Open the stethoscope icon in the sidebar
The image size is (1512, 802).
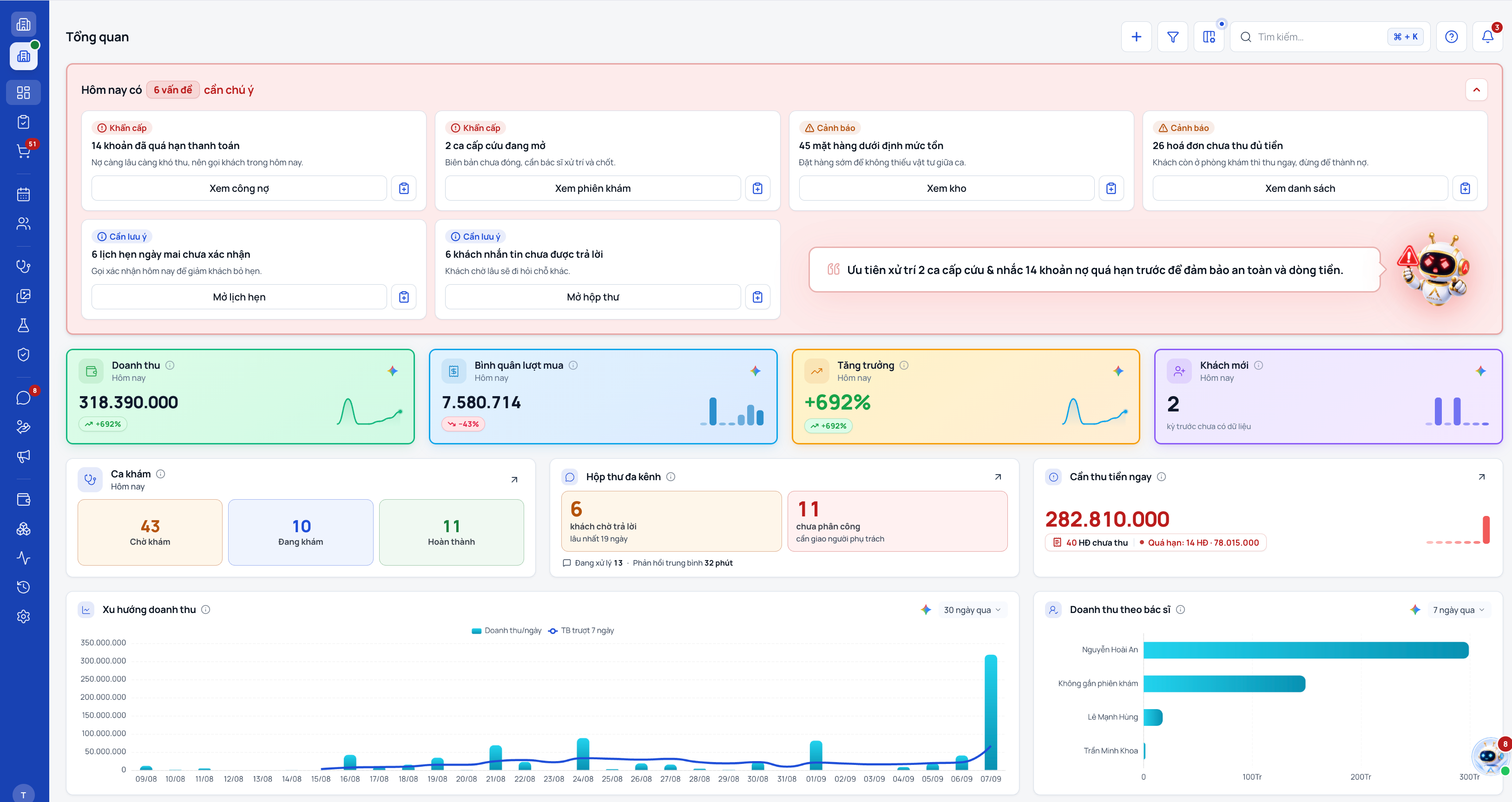24,267
